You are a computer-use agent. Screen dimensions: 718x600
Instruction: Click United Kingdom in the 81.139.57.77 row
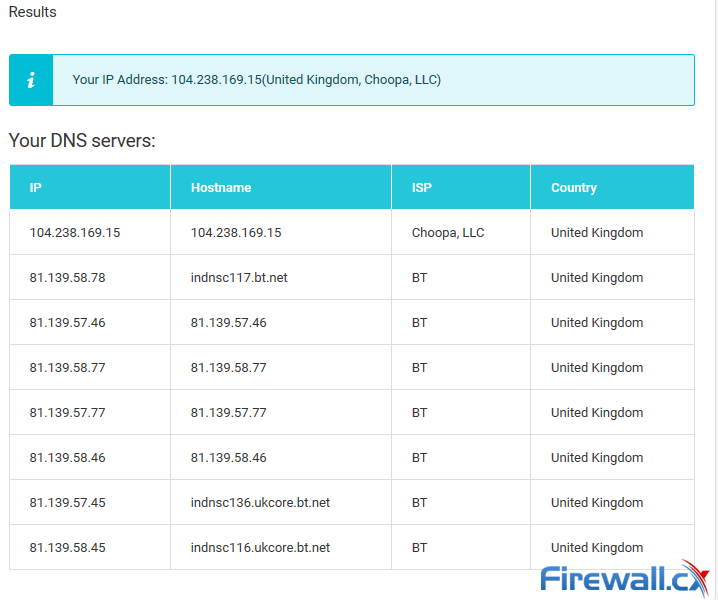(x=597, y=413)
